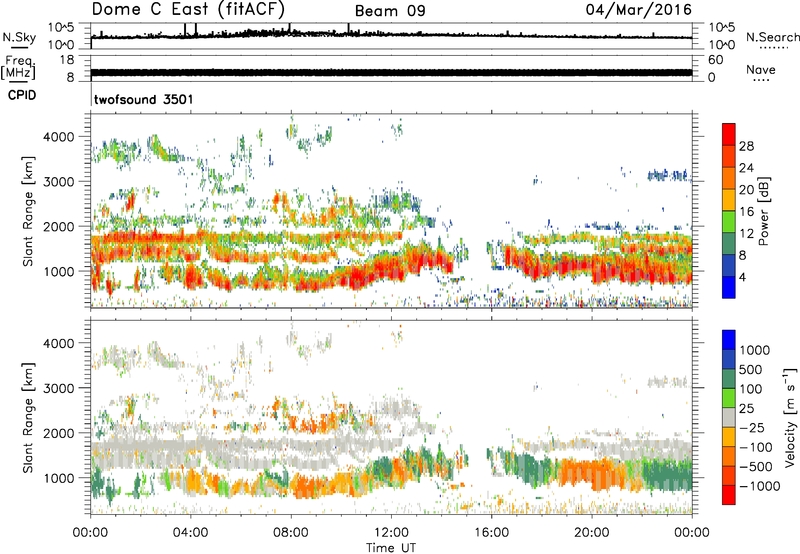Image resolution: width=800 pixels, height=554 pixels.
Task: Click the red bottom of velocity colorbar
Action: 729,495
